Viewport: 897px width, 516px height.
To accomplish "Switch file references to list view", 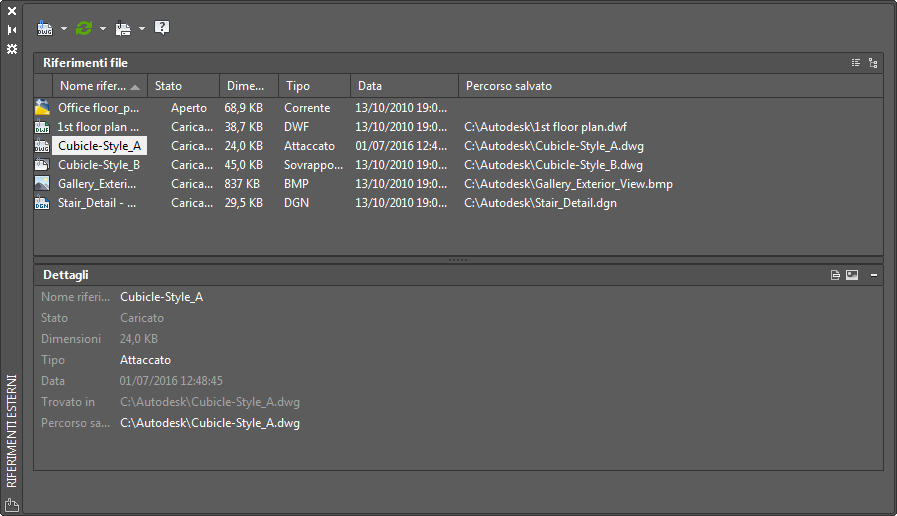I will 856,63.
